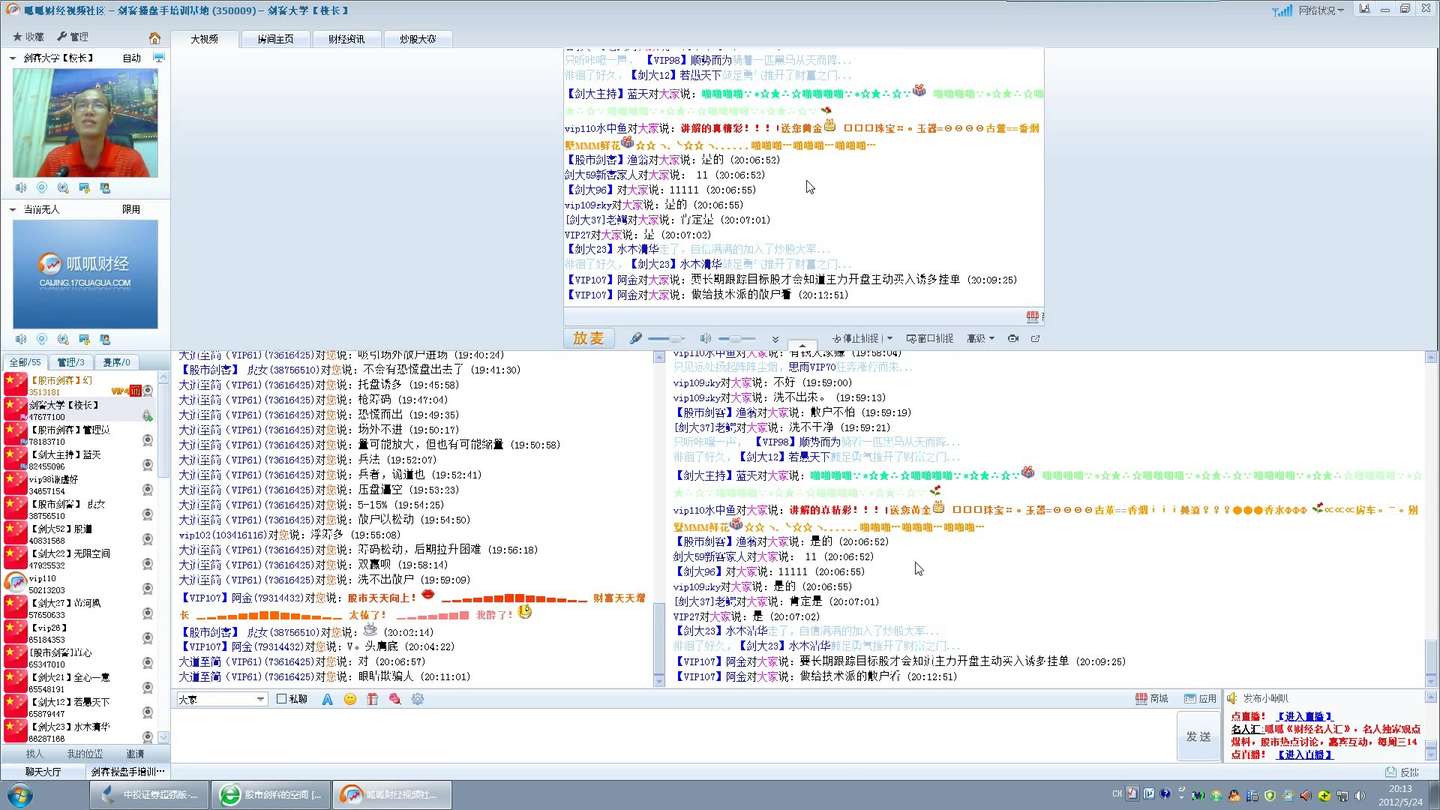Open font settings with the blue A icon
This screenshot has height=810, width=1440.
click(x=327, y=699)
